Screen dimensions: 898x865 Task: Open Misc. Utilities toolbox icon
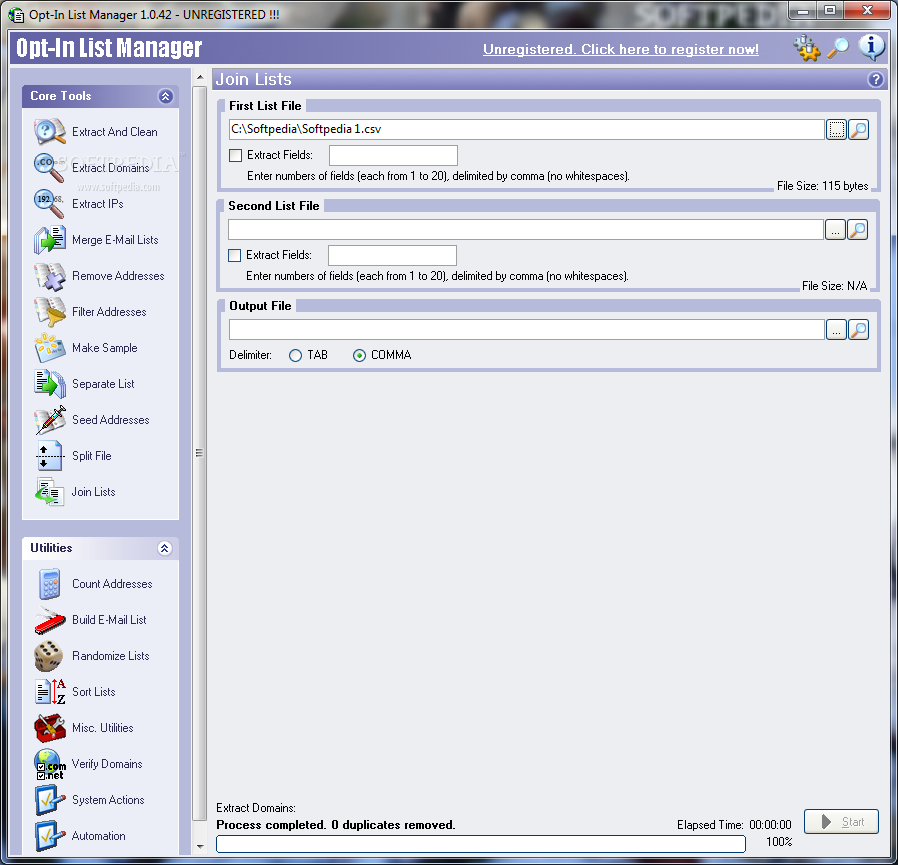point(49,728)
